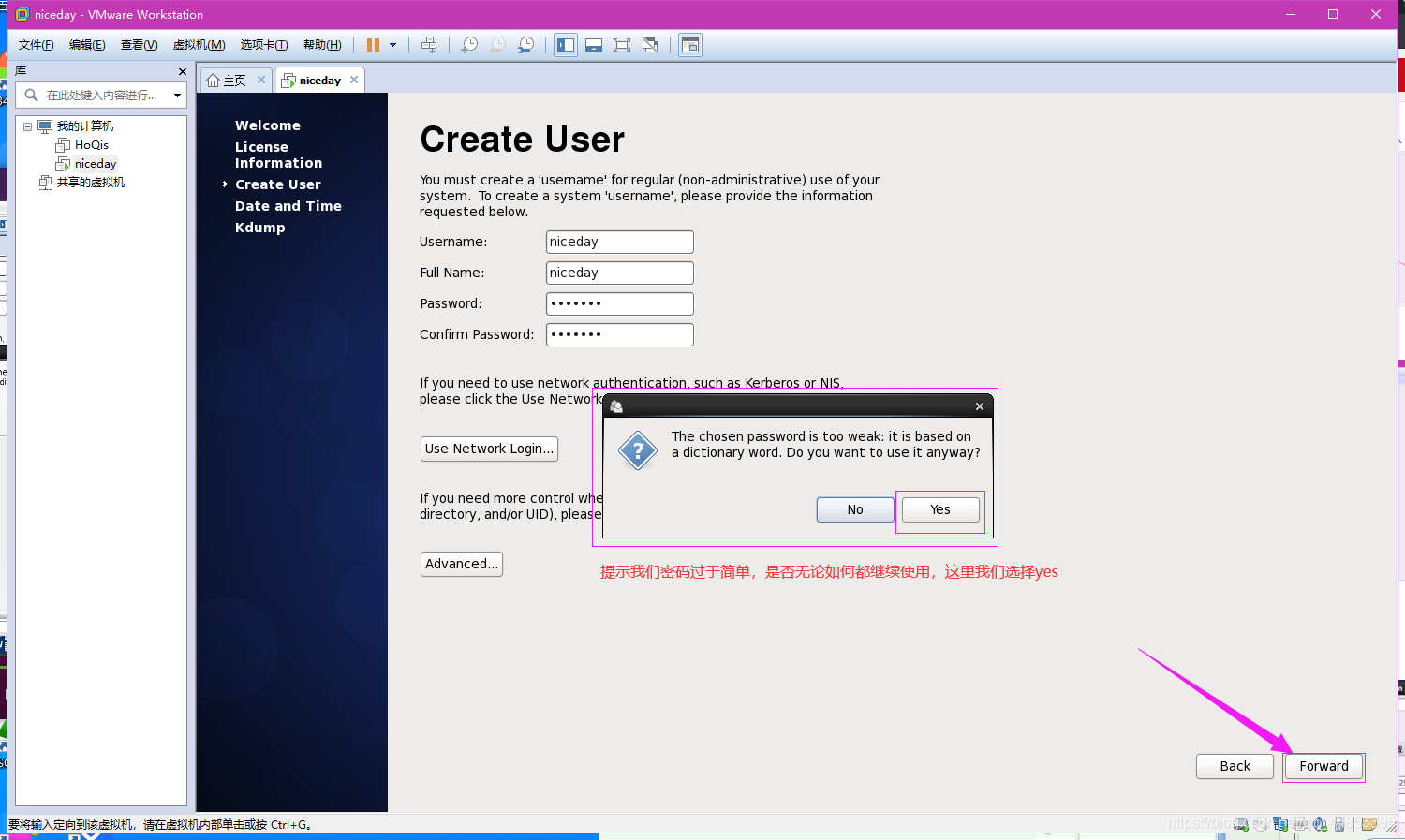
Task: Click the Create User step in sidebar
Action: (x=278, y=184)
